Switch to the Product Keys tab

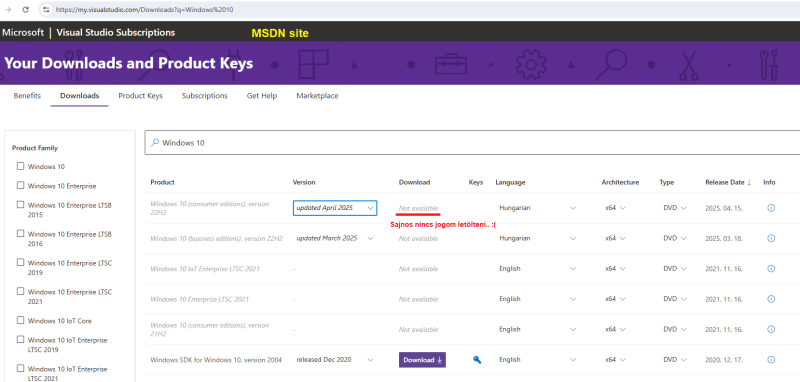tap(140, 95)
